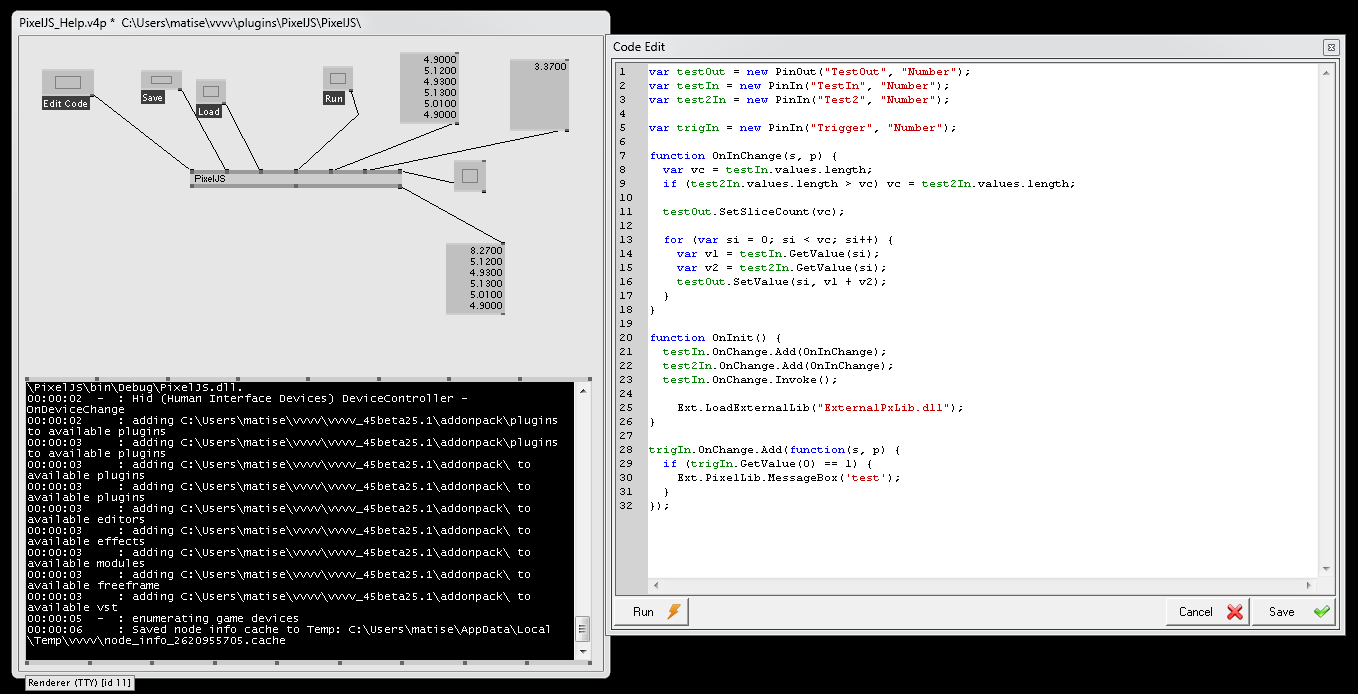Toggle the Load IOBox in the patch
This screenshot has width=1358, height=694.
tap(210, 92)
